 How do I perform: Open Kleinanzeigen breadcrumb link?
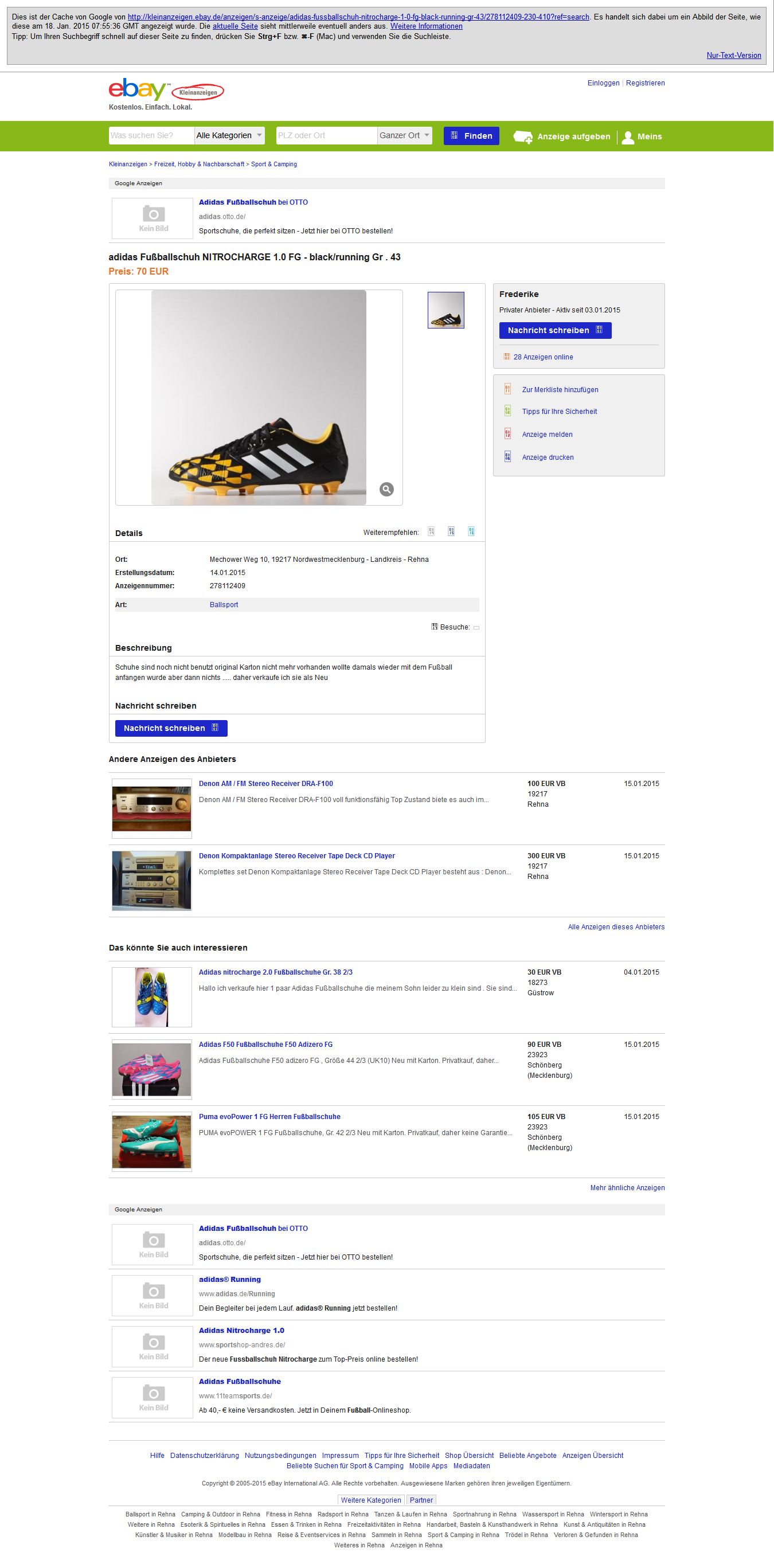pos(128,165)
